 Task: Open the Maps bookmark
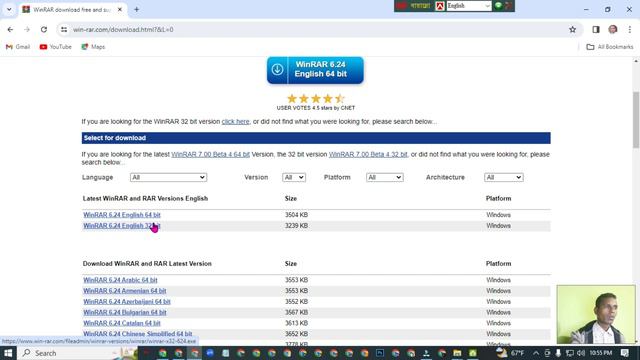tap(93, 47)
